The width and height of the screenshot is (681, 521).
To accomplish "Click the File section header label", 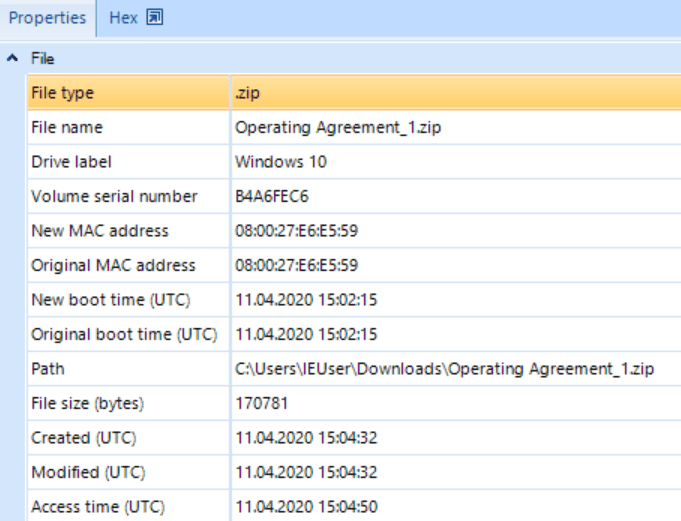I will click(43, 59).
